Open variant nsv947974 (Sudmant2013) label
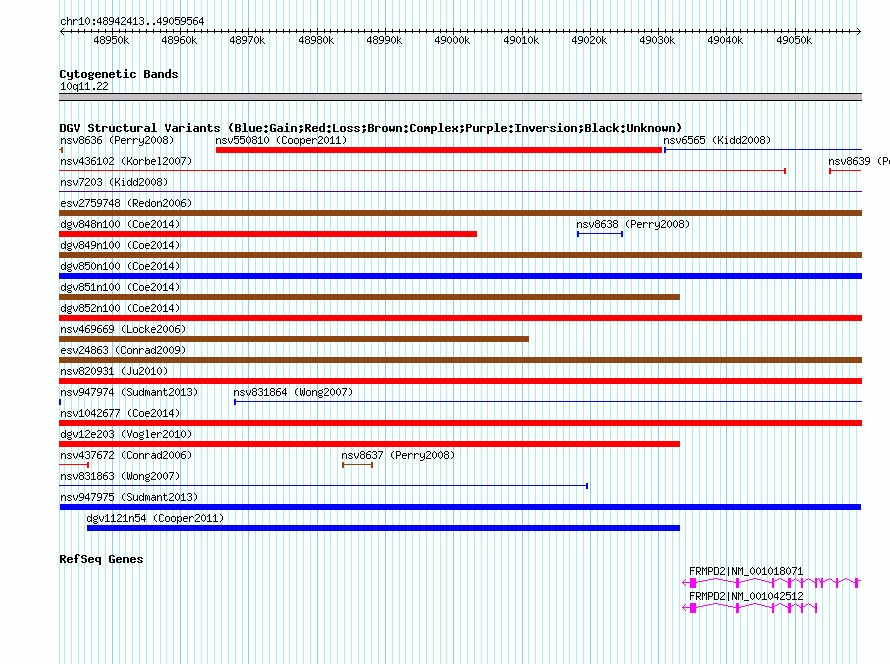This screenshot has width=890, height=664. click(x=129, y=392)
